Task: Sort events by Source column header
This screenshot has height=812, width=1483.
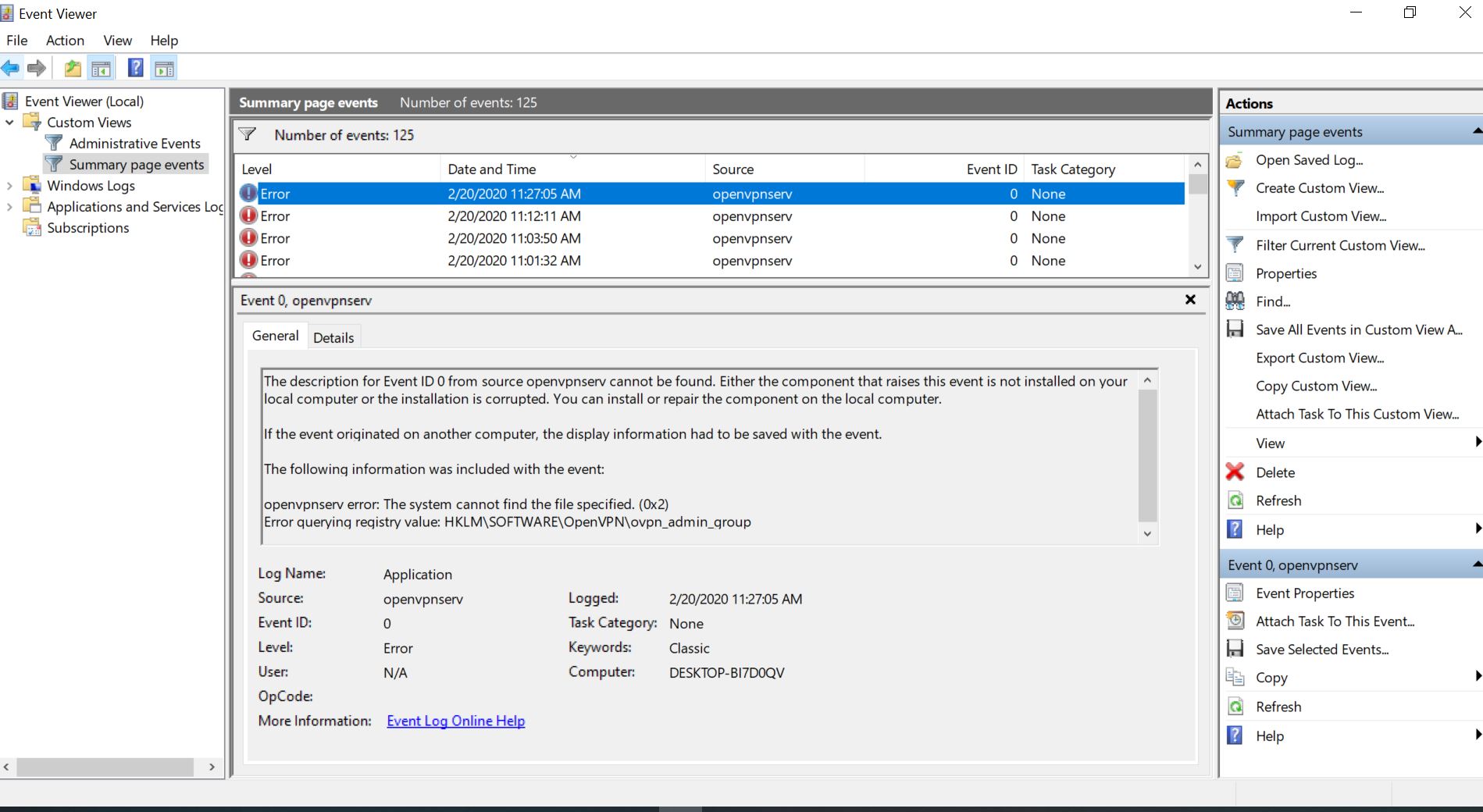Action: 785,169
